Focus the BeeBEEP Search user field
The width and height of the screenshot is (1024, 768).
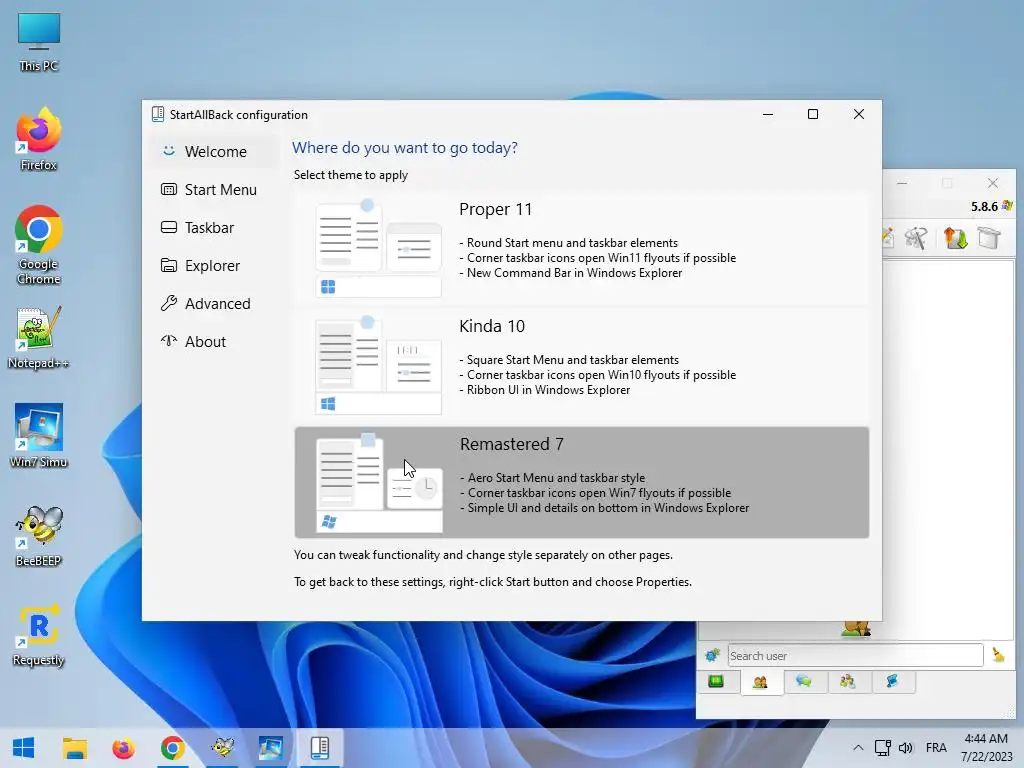(x=856, y=656)
